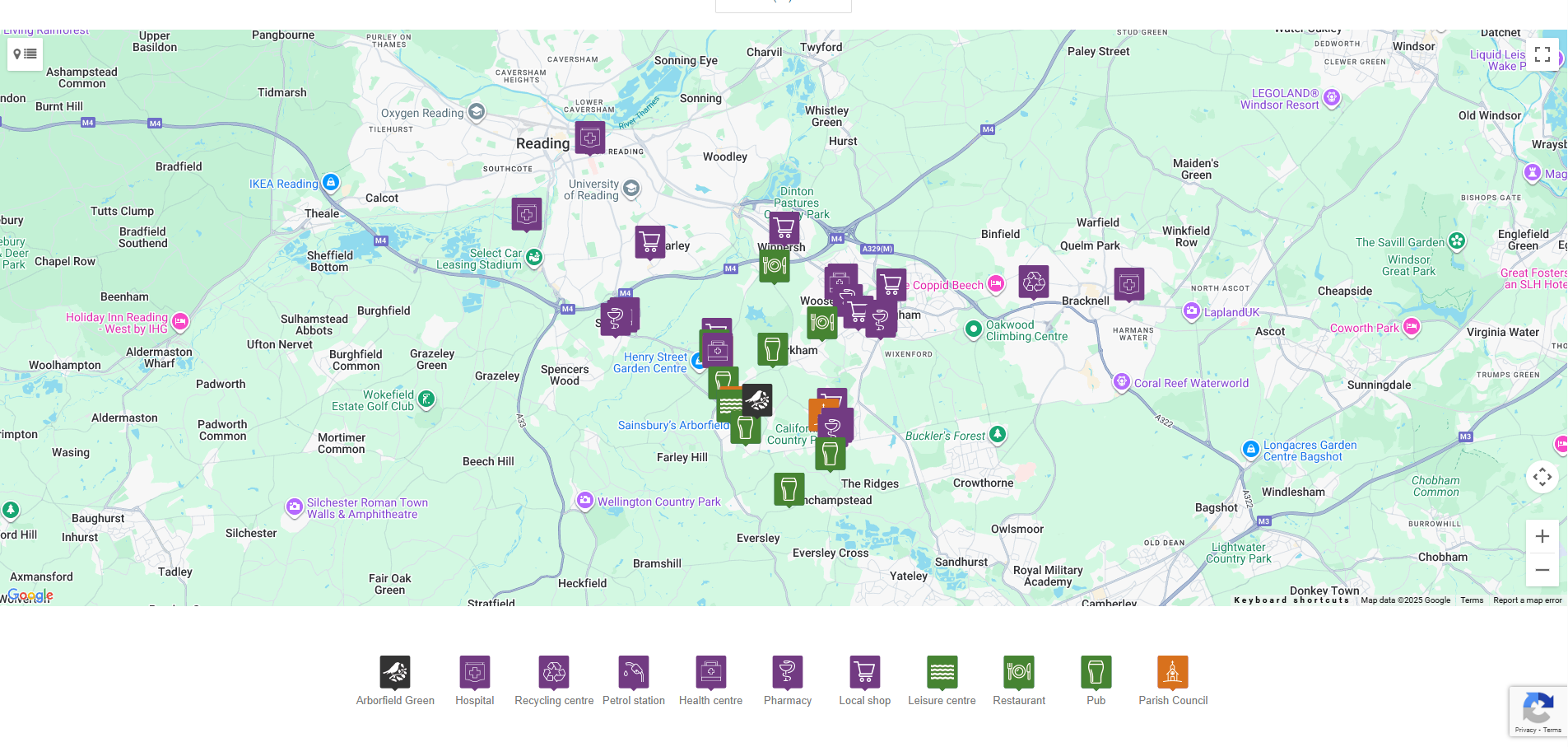Zoom out using the minus button
Screen dimensions: 1568x747
pos(1542,569)
